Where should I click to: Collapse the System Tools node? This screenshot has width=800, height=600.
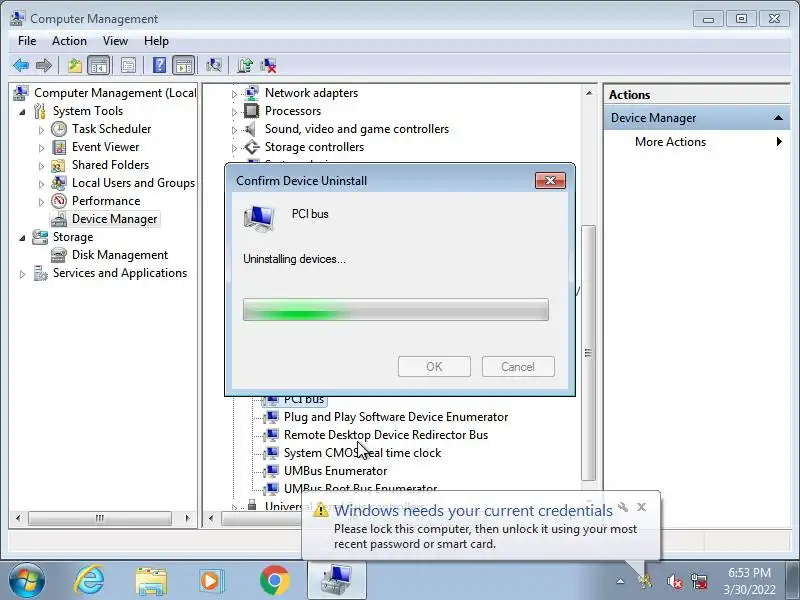(22, 112)
